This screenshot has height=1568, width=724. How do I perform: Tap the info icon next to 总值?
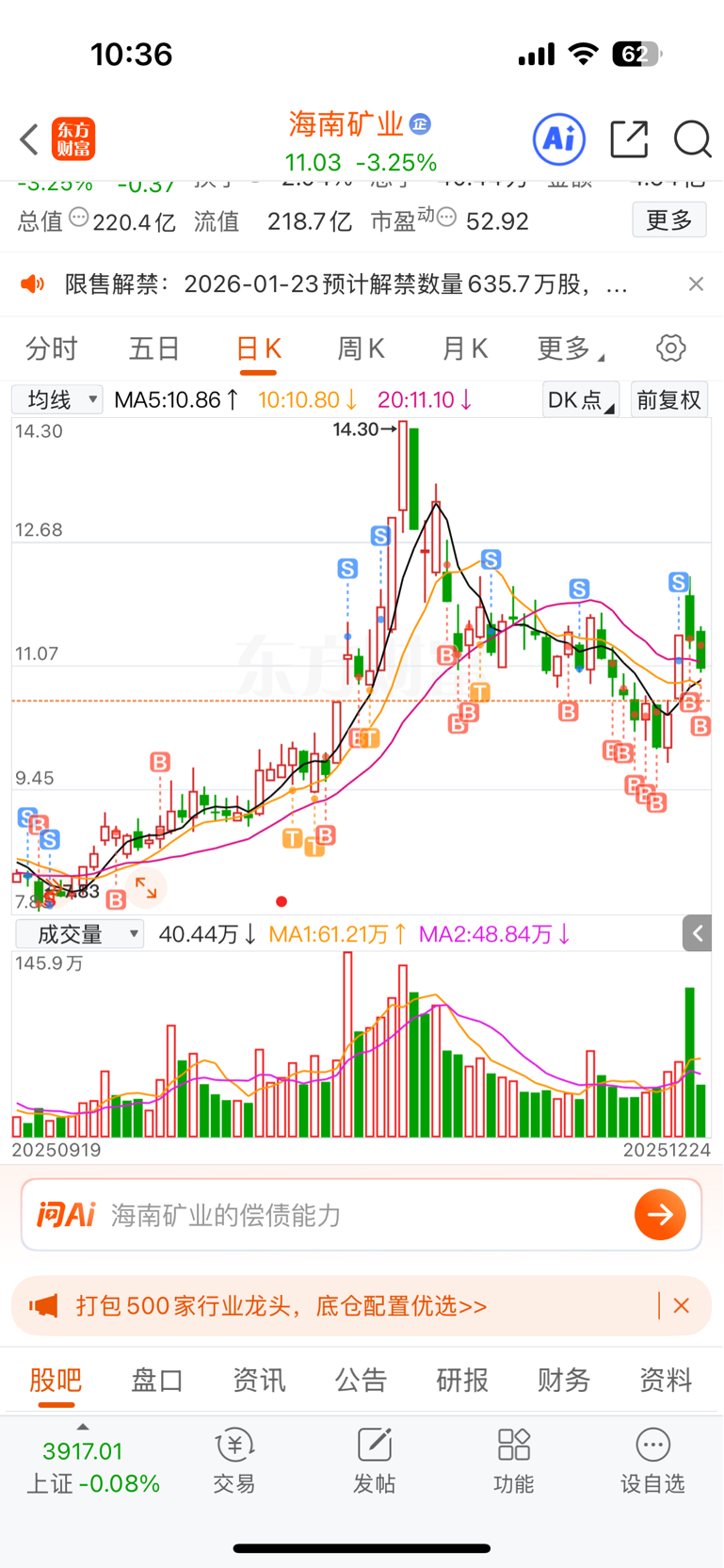[x=79, y=218]
